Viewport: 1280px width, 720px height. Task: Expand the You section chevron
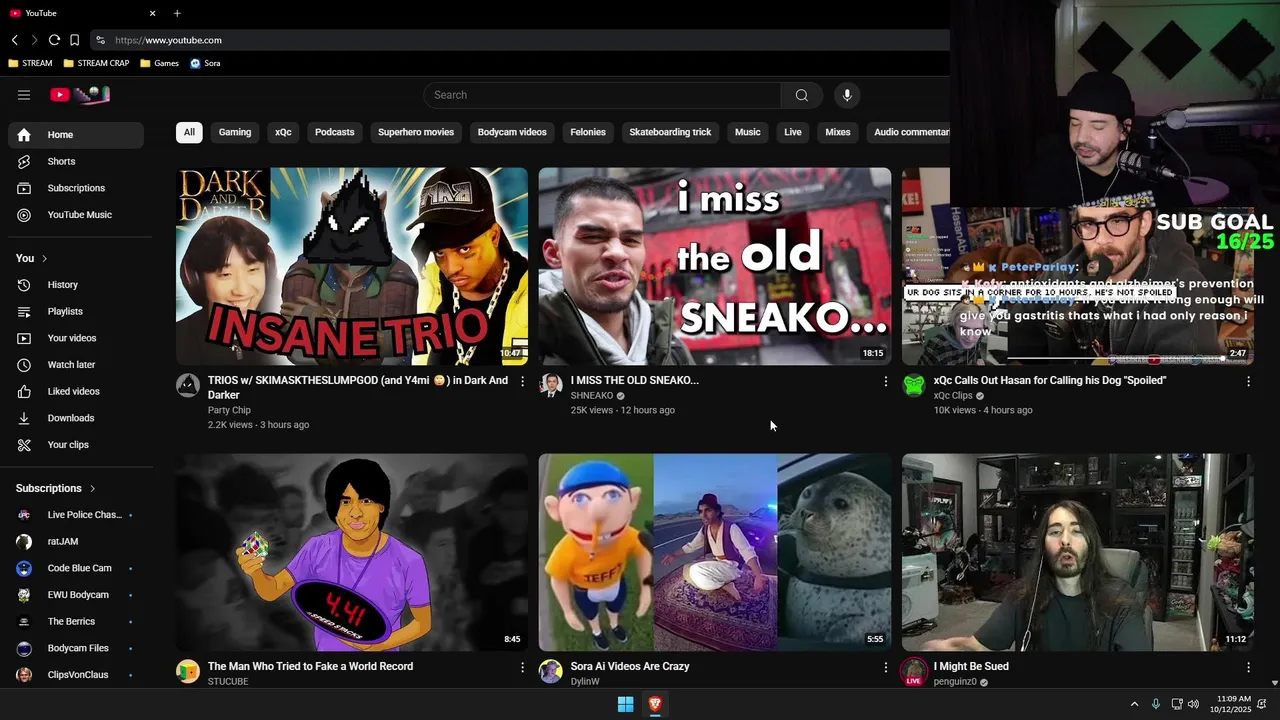coord(44,258)
